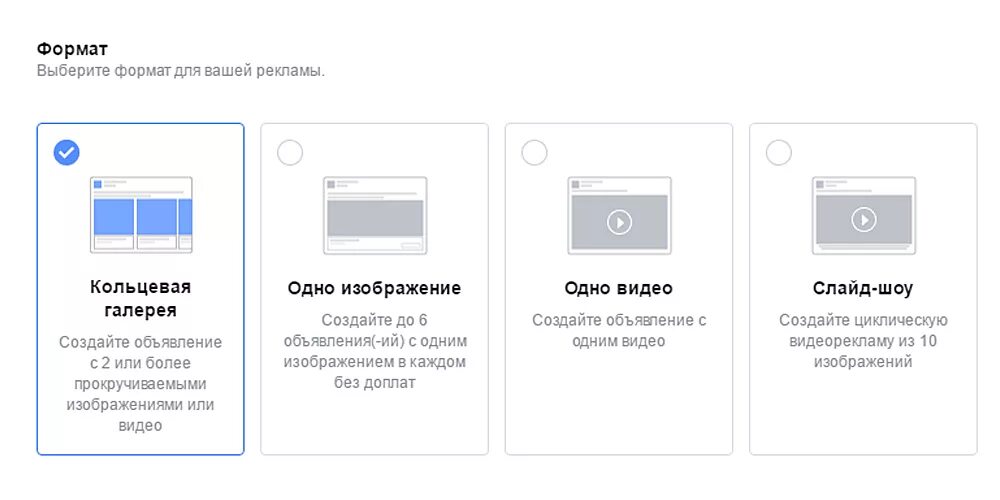Viewport: 1000px width, 500px height.
Task: Click the text Создайте объявление с одним видео
Action: (618, 331)
